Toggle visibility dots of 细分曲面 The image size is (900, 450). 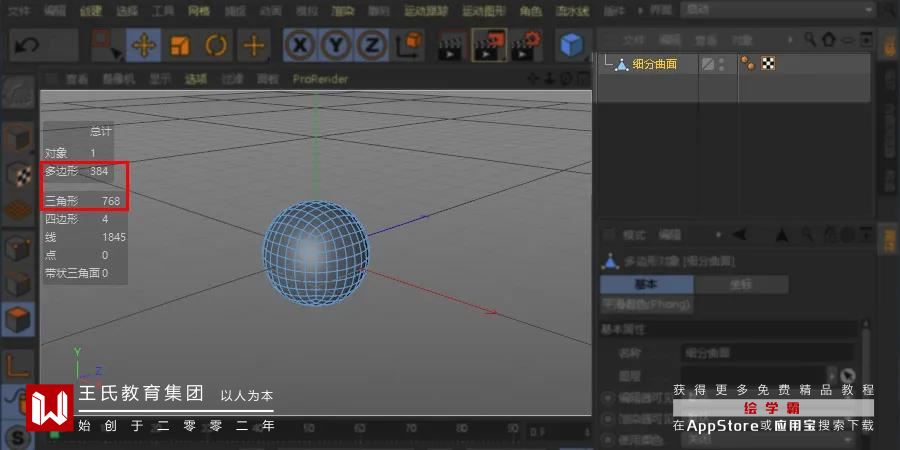tap(722, 64)
